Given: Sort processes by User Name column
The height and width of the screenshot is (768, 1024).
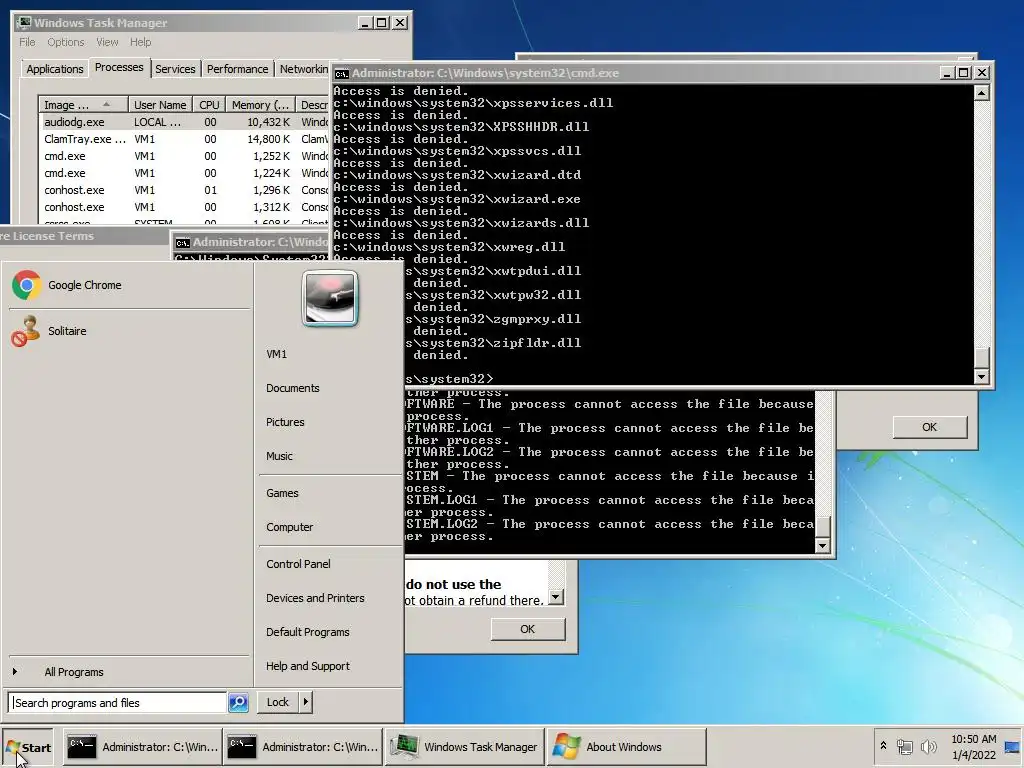Looking at the screenshot, I should [x=160, y=105].
